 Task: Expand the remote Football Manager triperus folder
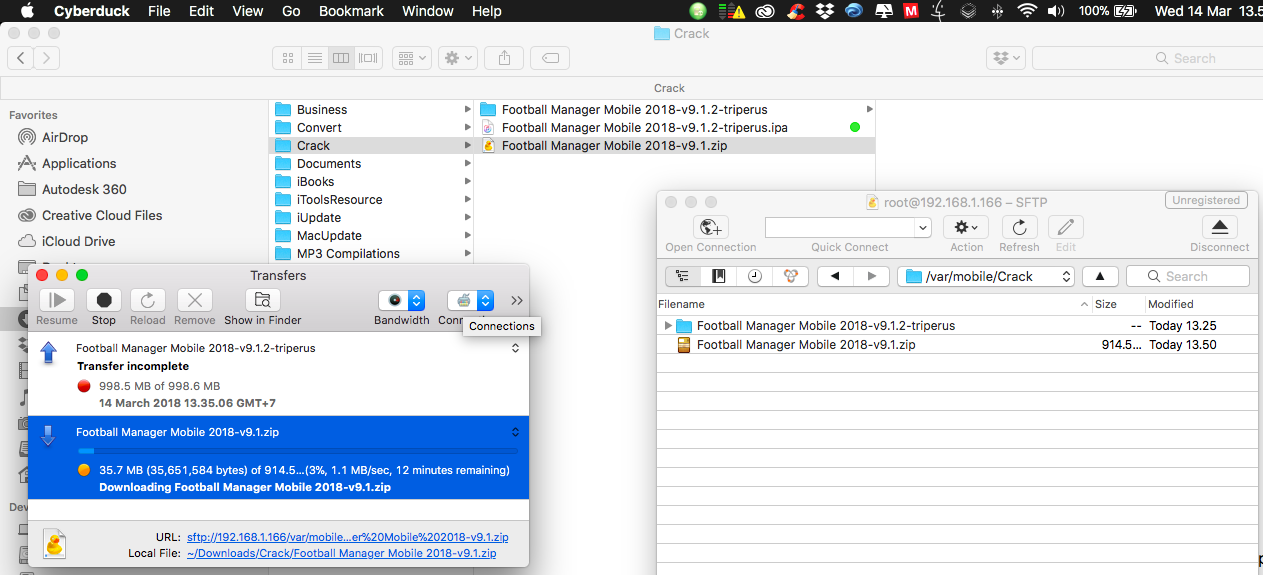[668, 326]
